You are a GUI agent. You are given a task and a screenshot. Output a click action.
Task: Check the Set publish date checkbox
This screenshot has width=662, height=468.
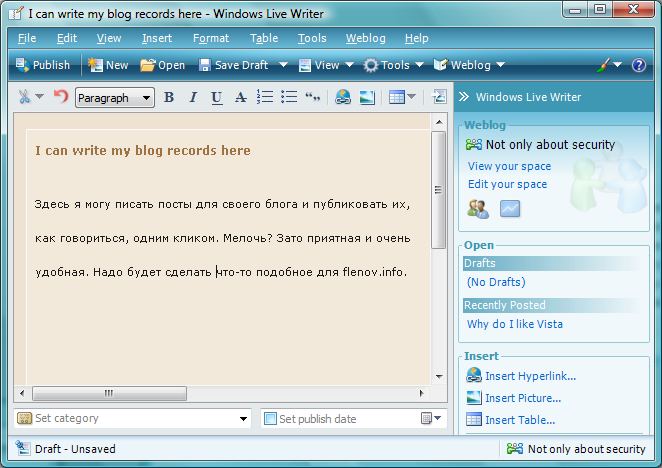[x=270, y=419]
